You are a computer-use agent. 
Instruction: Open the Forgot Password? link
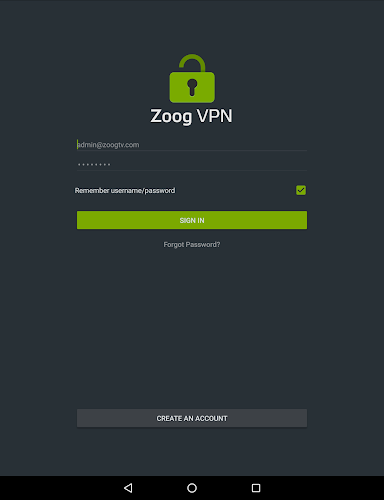192,245
